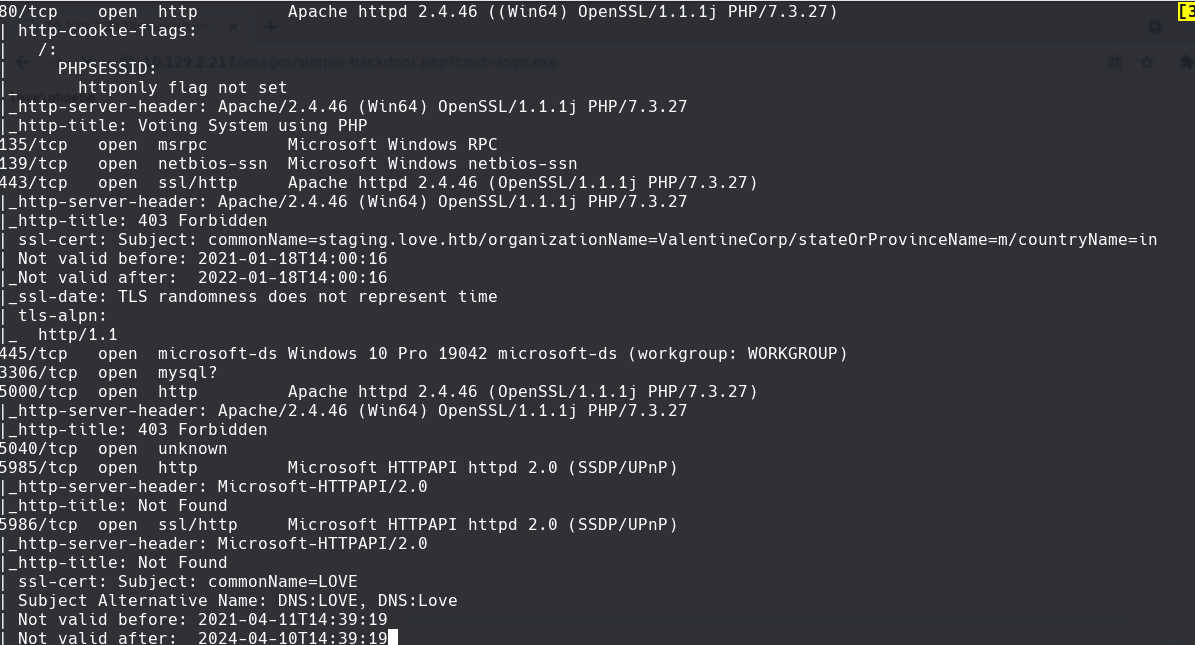Open a new tab with the plus icon
Image resolution: width=1195 pixels, height=645 pixels.
(x=269, y=26)
